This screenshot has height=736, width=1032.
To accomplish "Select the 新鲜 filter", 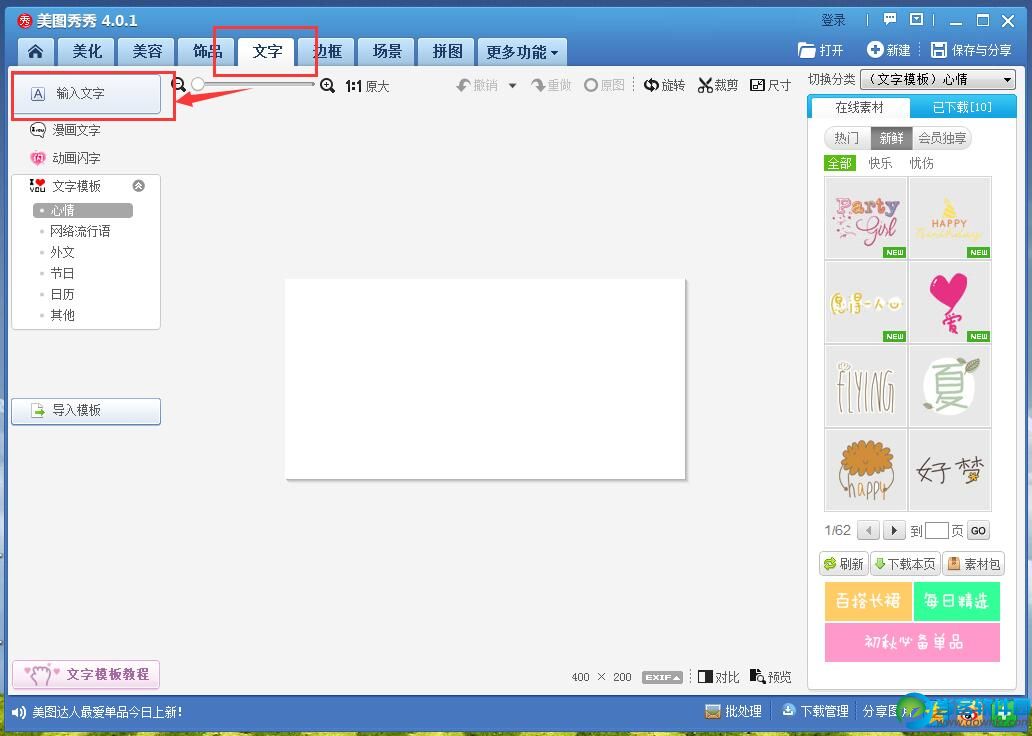I will coord(891,138).
